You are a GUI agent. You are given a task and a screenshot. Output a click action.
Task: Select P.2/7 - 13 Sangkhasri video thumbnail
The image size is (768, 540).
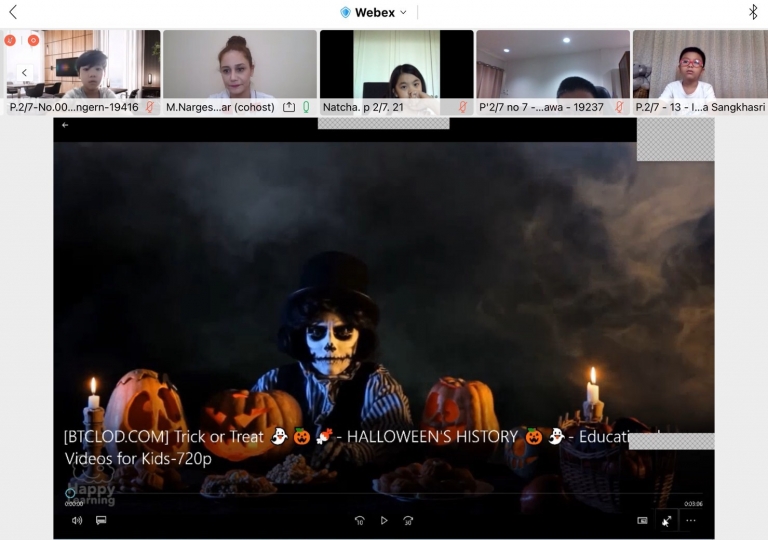point(700,72)
